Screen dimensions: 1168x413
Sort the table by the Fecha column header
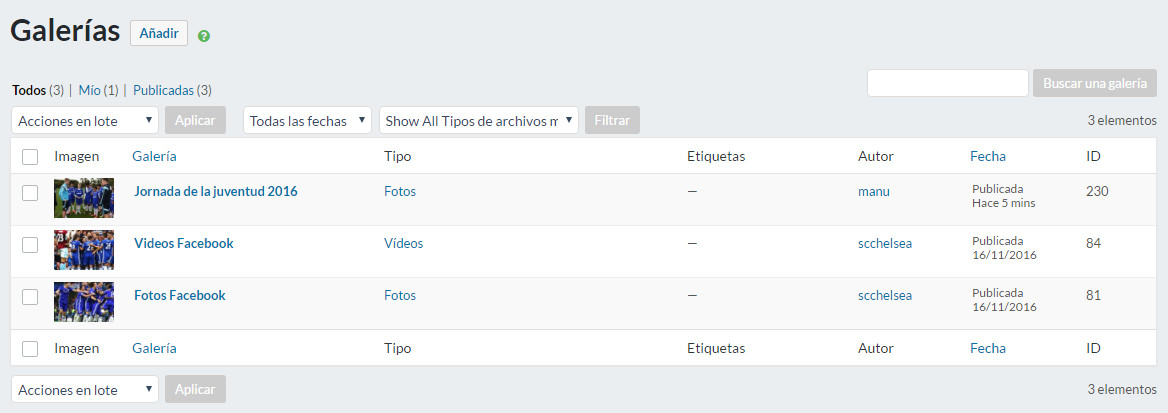click(987, 156)
